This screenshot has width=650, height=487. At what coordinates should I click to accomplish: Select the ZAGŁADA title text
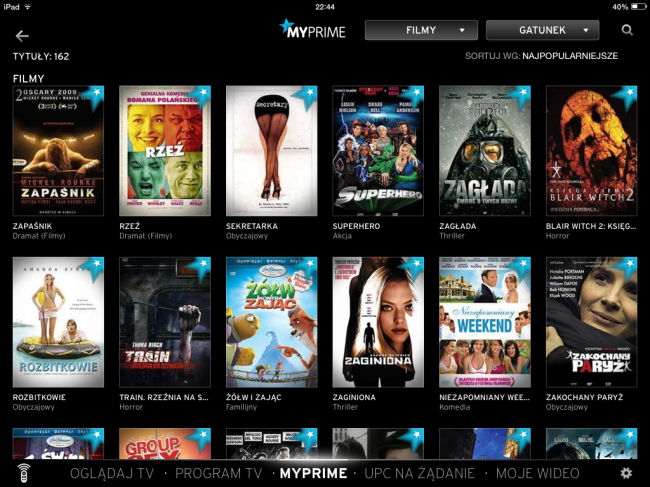(458, 226)
